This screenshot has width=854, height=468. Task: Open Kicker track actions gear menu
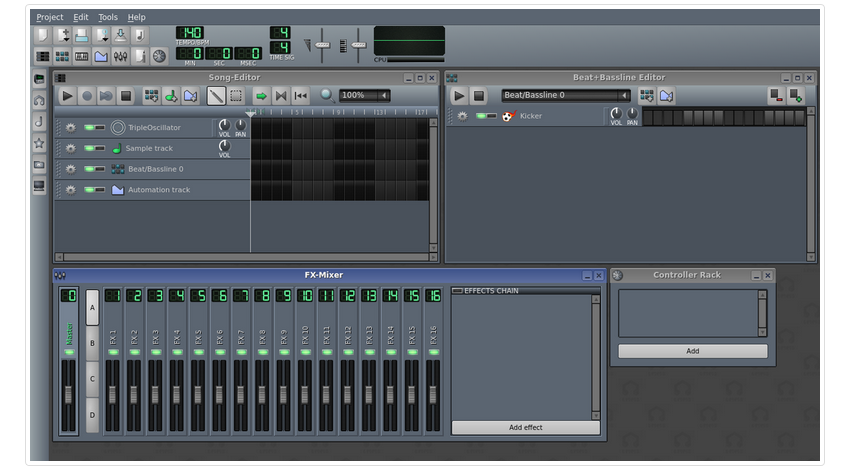point(462,116)
